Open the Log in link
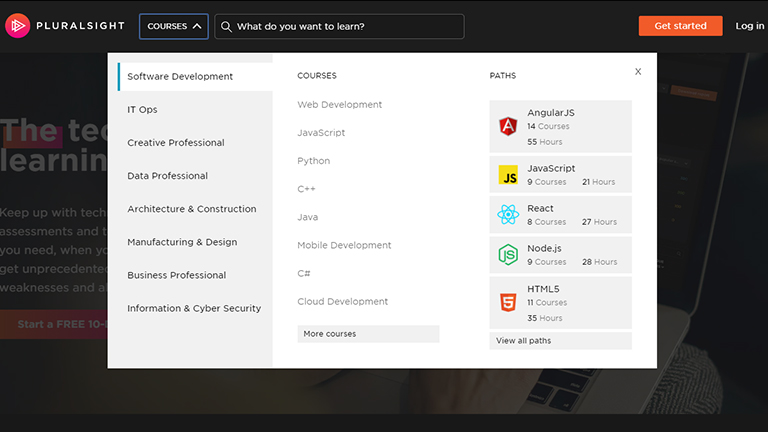Image resolution: width=768 pixels, height=432 pixels. click(749, 26)
